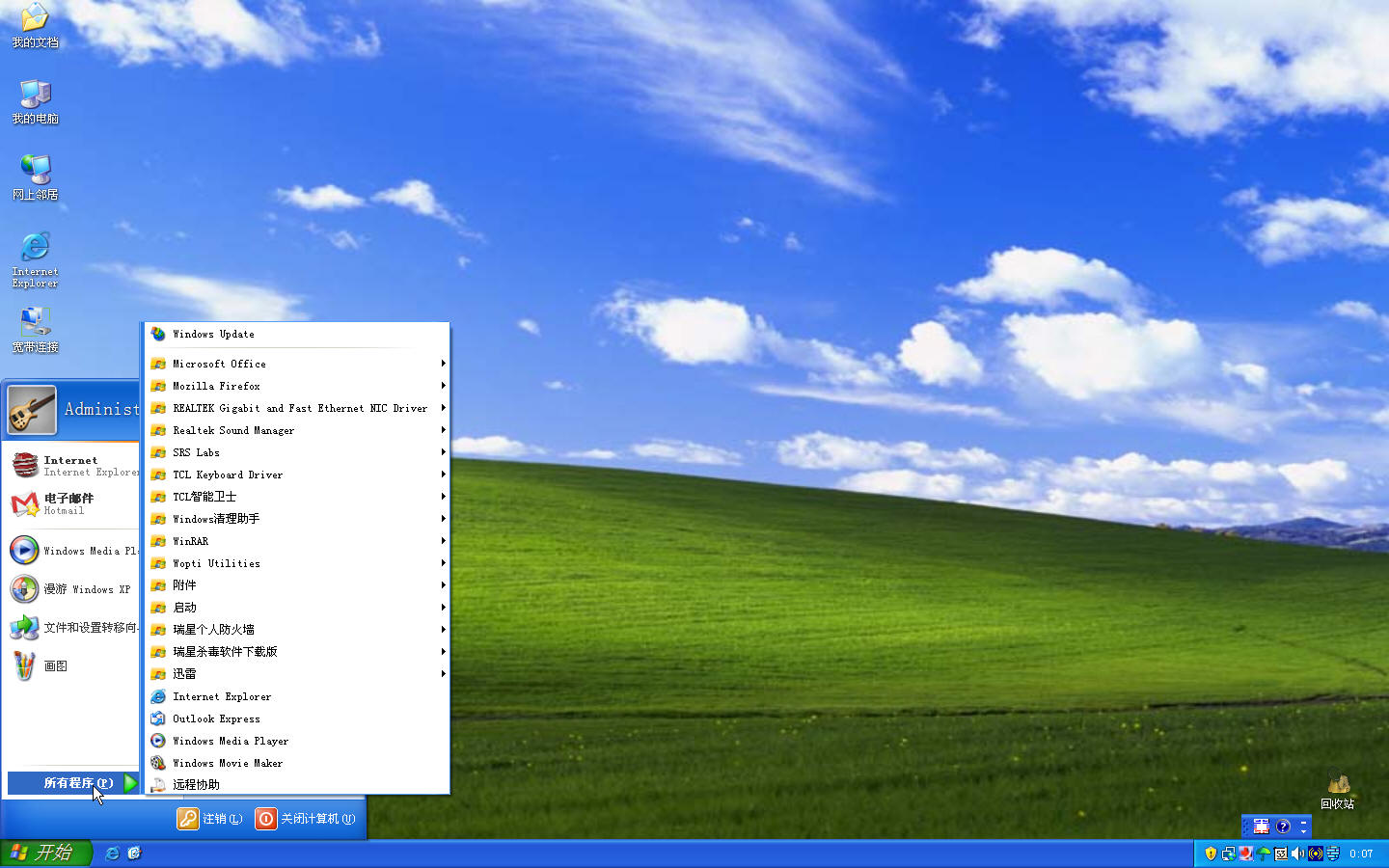Viewport: 1389px width, 868px height.
Task: Click the taskbar clock showing 0:07
Action: 1361,854
